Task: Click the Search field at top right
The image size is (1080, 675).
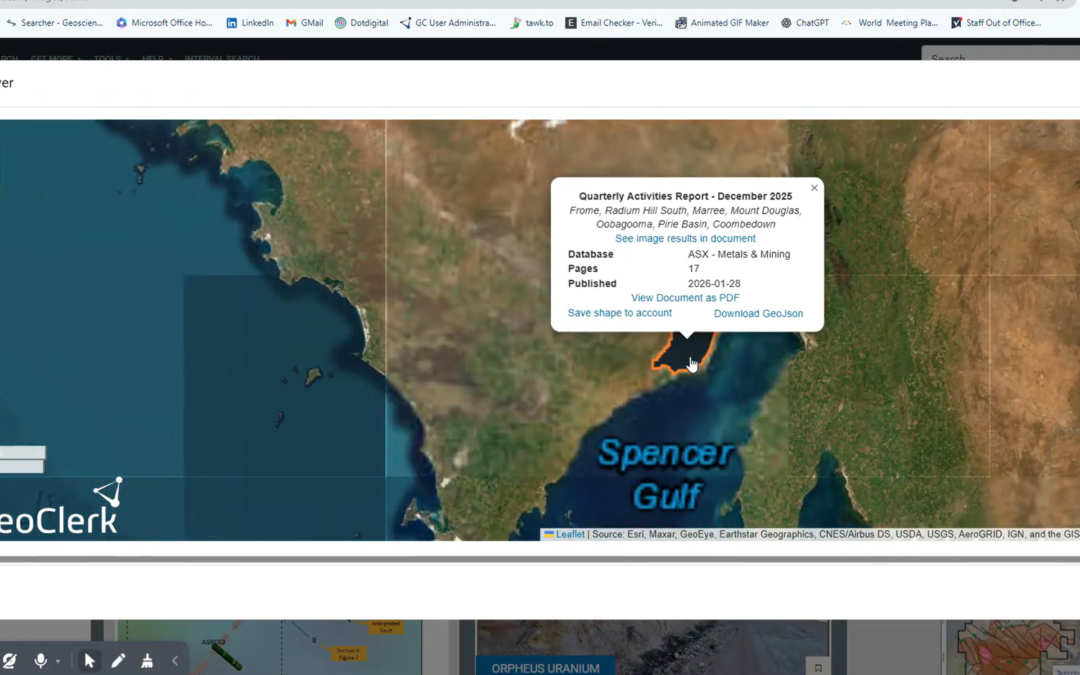Action: click(1000, 58)
